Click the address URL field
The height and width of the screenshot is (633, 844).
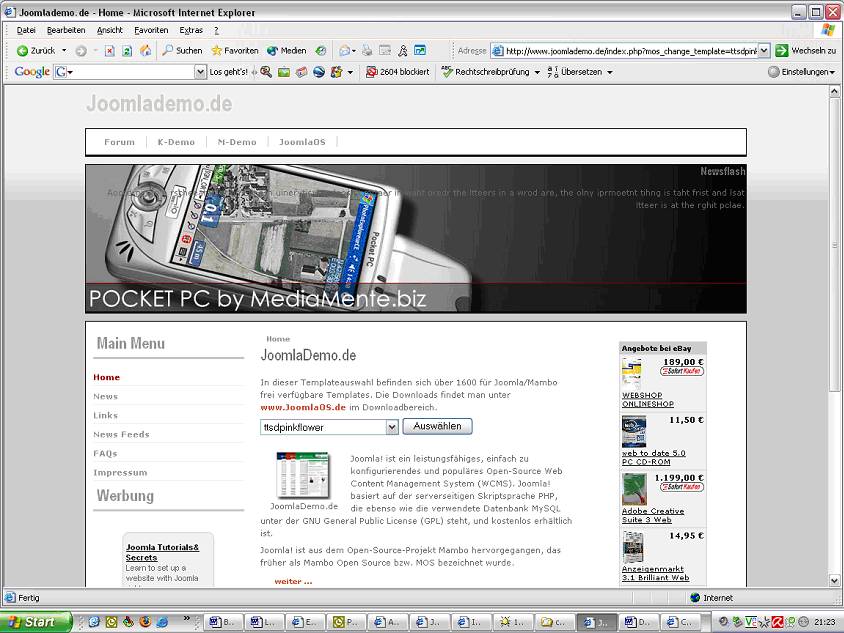point(631,51)
